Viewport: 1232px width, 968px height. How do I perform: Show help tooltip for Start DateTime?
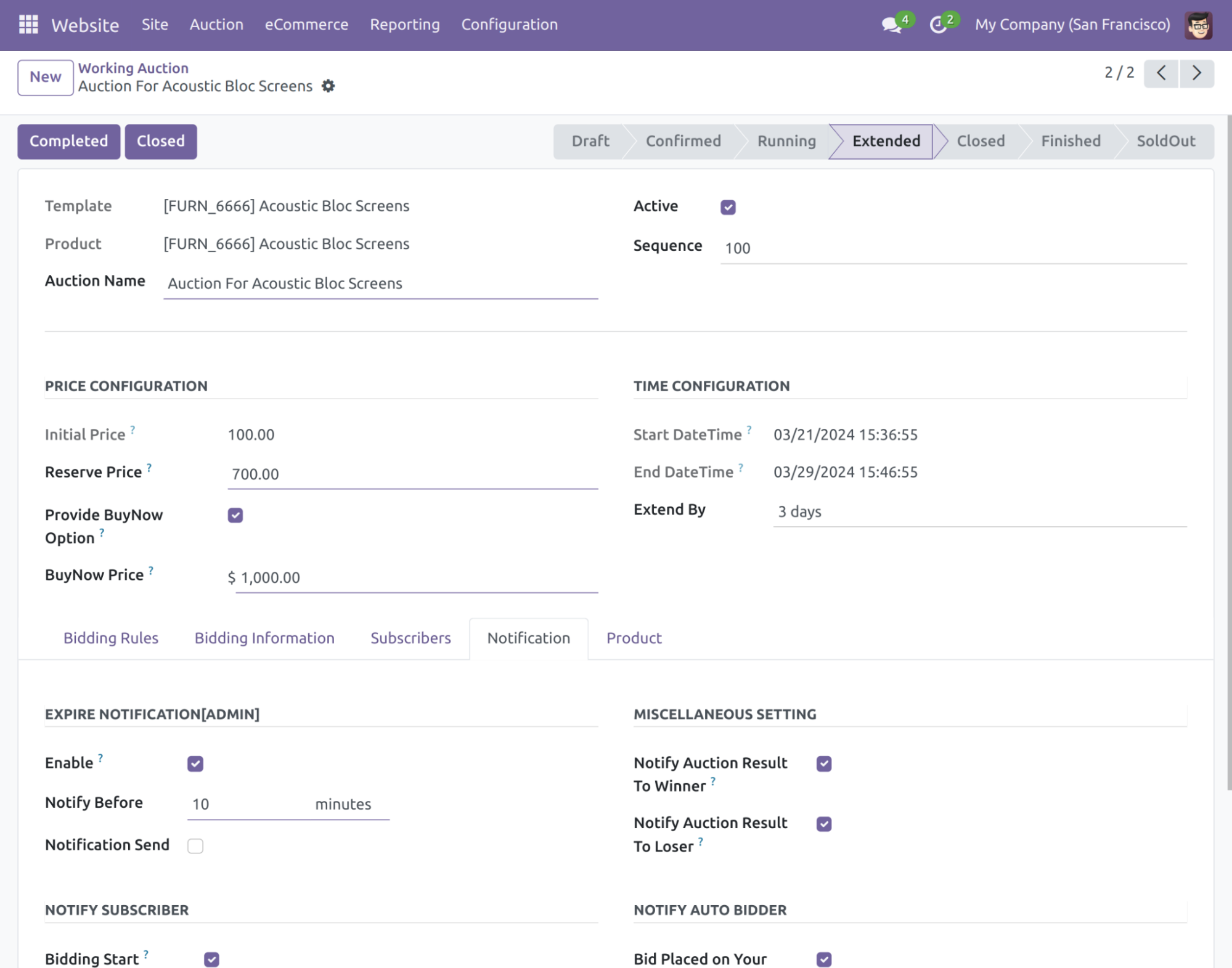[x=749, y=429]
